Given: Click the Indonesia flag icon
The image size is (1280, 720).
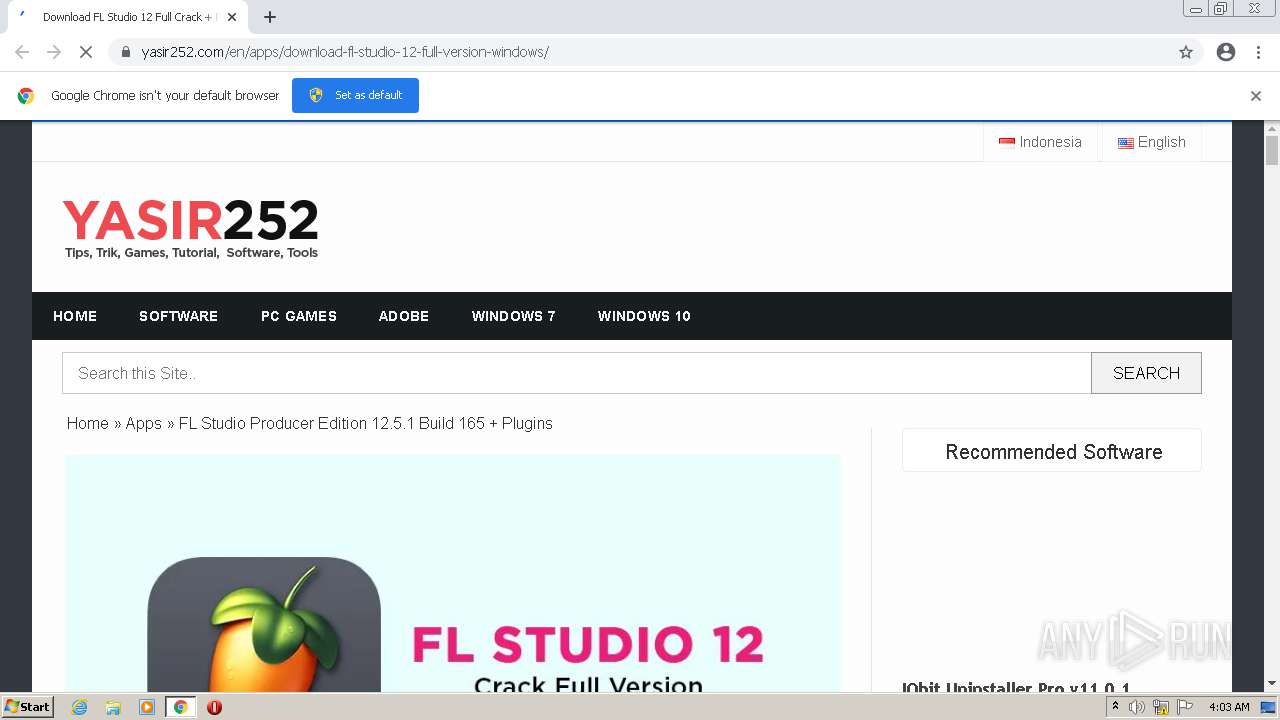Looking at the screenshot, I should pos(1007,142).
